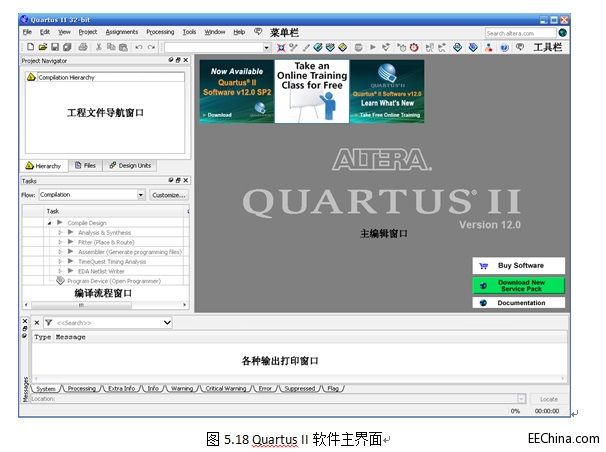Show the Extra Info messages tab
This screenshot has height=452, width=606.
121,388
